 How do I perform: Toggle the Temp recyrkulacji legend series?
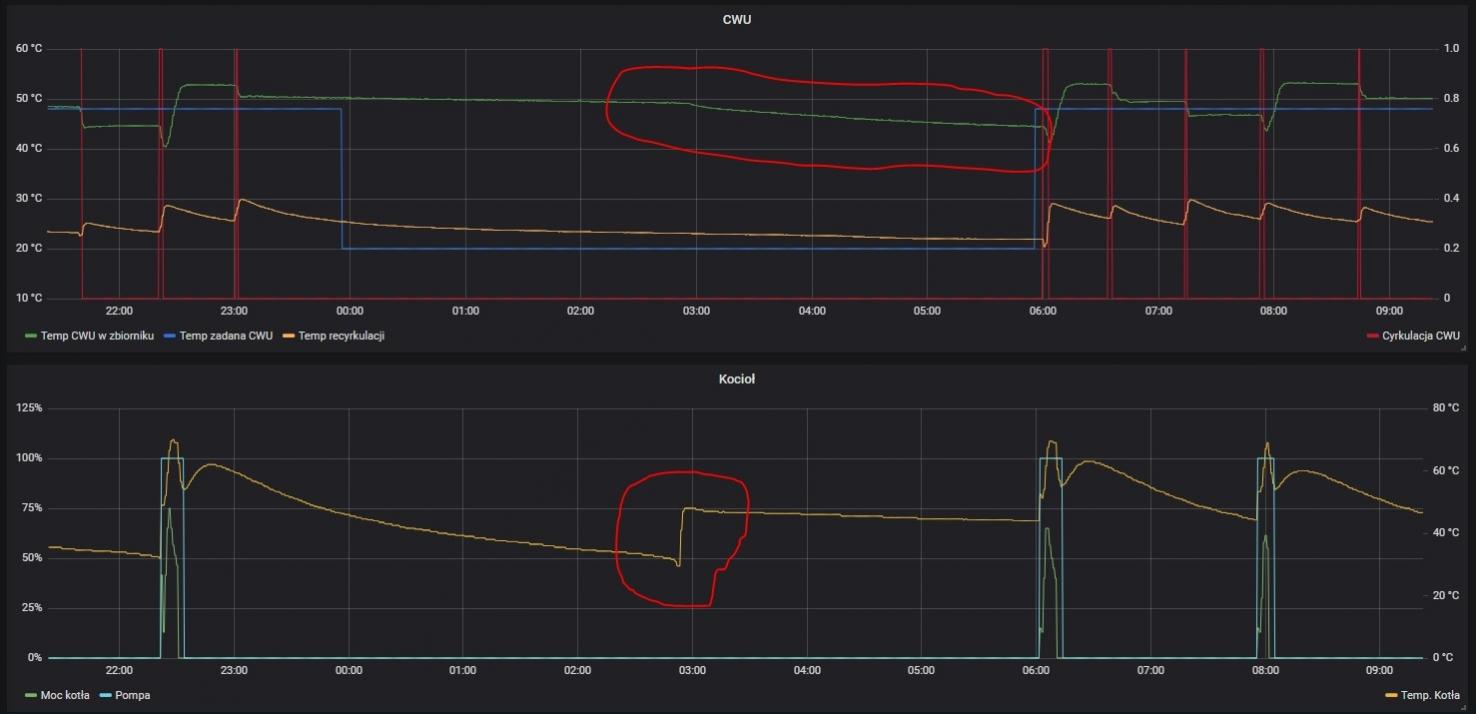(341, 335)
